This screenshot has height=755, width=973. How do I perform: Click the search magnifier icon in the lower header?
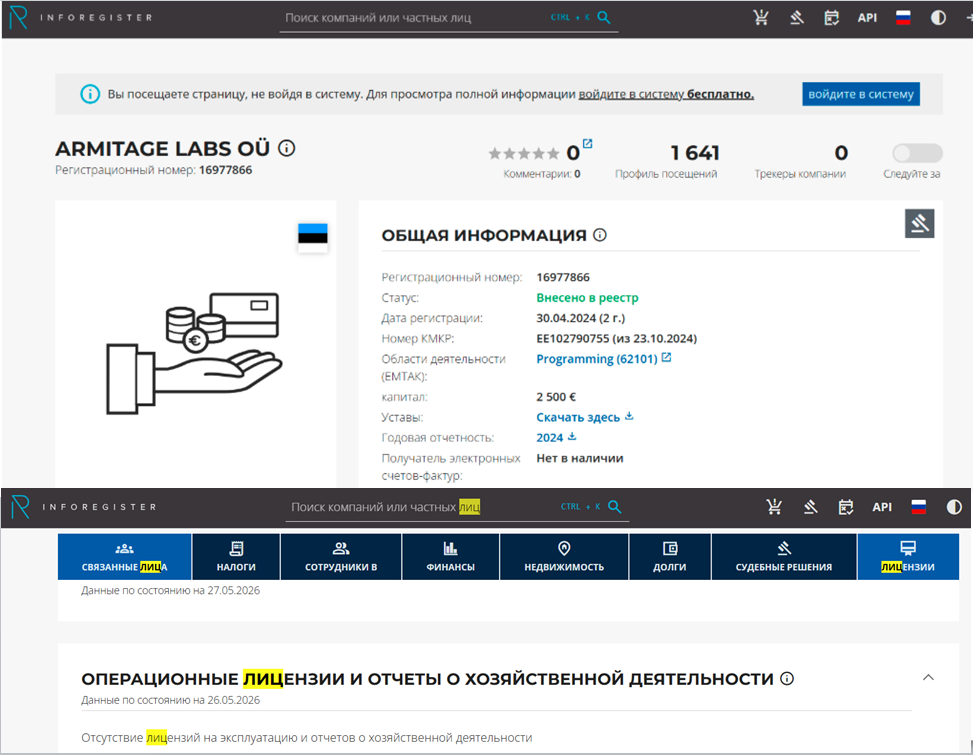pyautogui.click(x=614, y=507)
